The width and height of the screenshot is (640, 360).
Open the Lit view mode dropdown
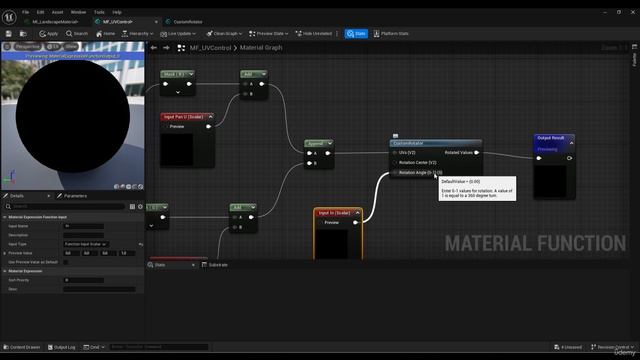pos(53,47)
